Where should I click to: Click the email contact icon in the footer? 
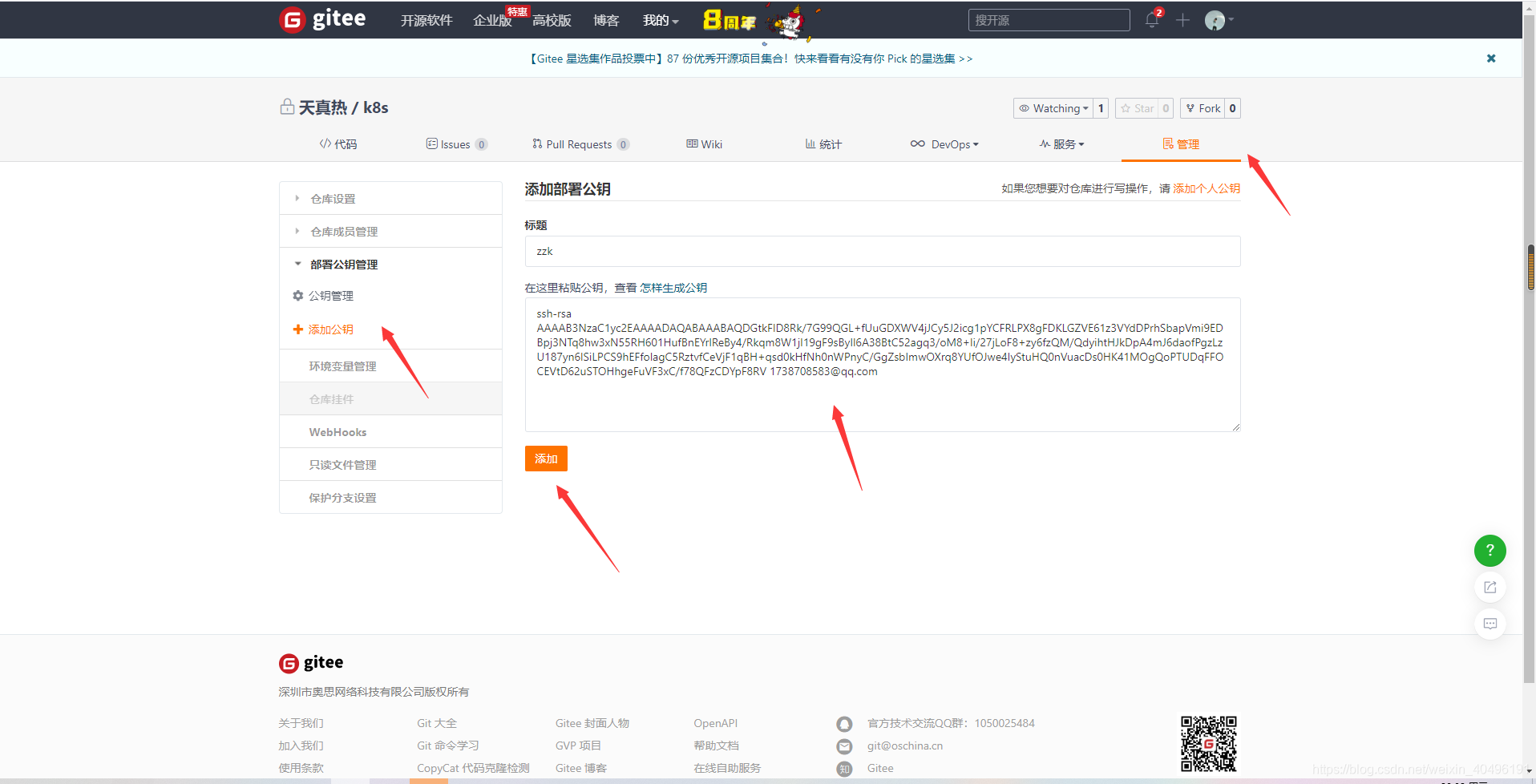click(x=844, y=746)
